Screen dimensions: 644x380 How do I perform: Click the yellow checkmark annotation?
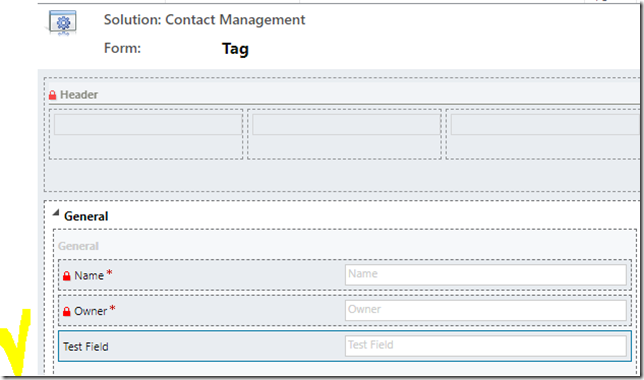[x=16, y=342]
